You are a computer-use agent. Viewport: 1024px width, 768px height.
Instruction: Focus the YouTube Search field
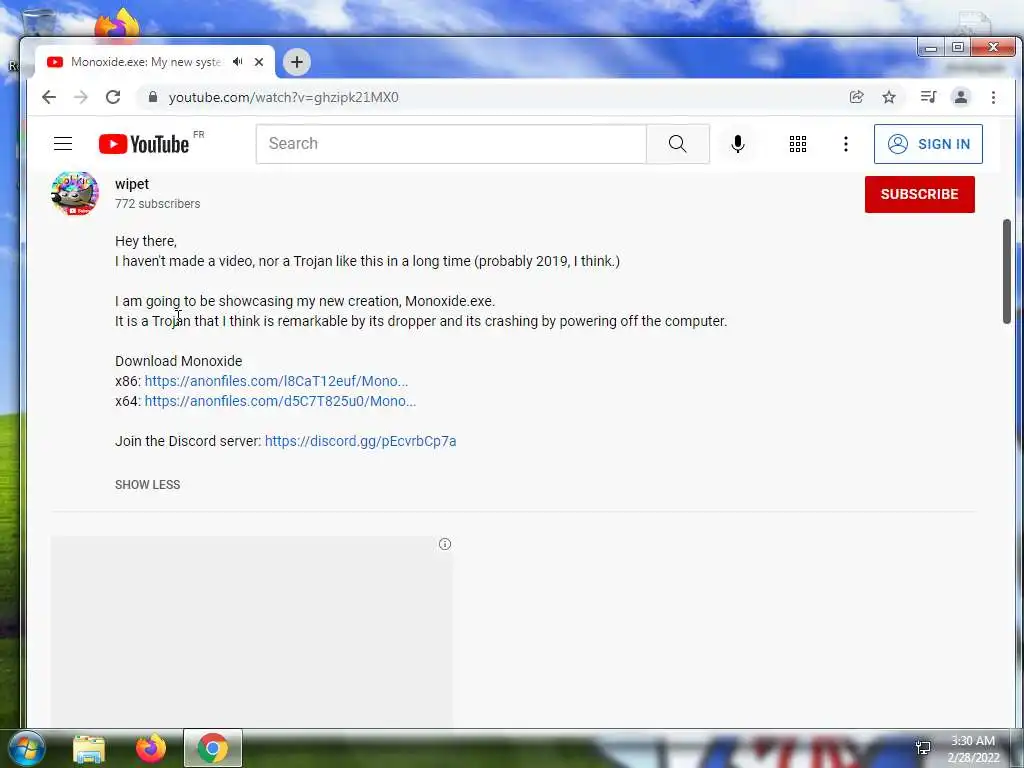pyautogui.click(x=451, y=144)
